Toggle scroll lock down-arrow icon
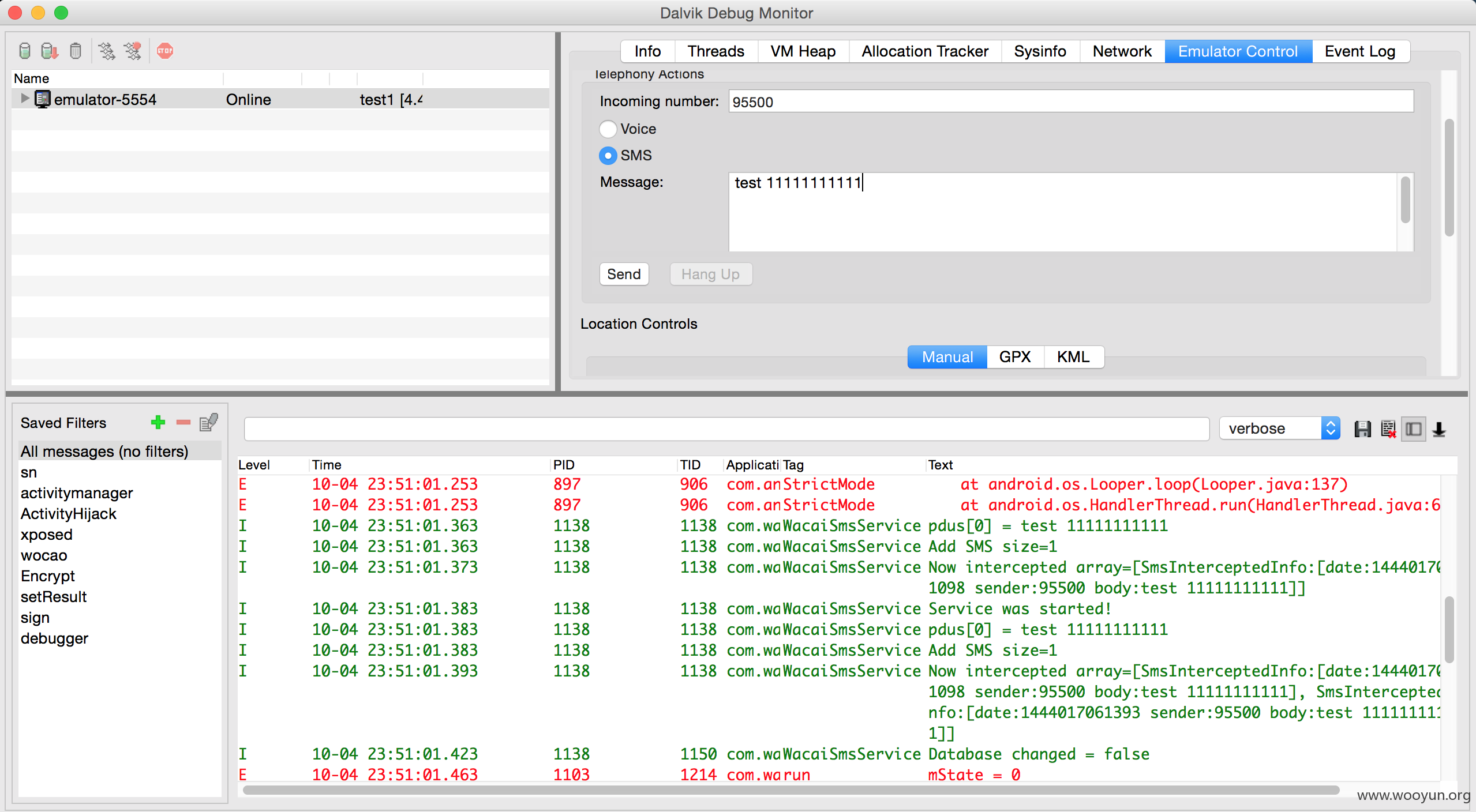The width and height of the screenshot is (1476, 812). [1439, 429]
